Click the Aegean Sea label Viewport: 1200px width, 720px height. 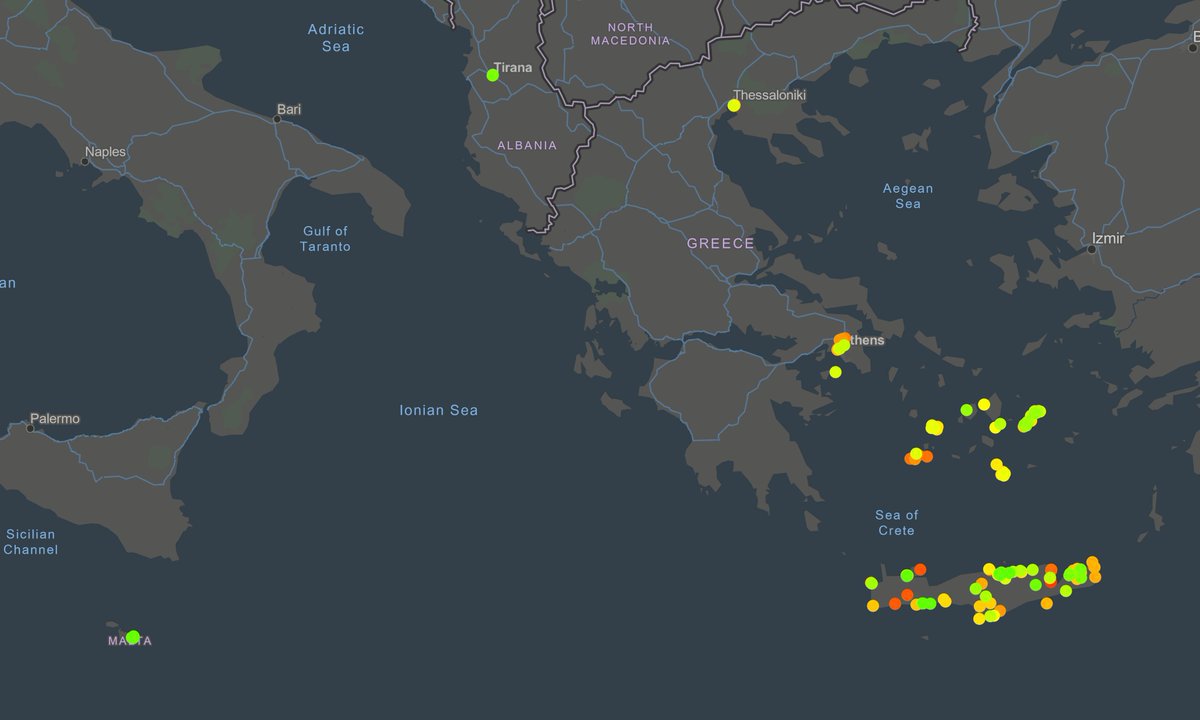pyautogui.click(x=907, y=196)
